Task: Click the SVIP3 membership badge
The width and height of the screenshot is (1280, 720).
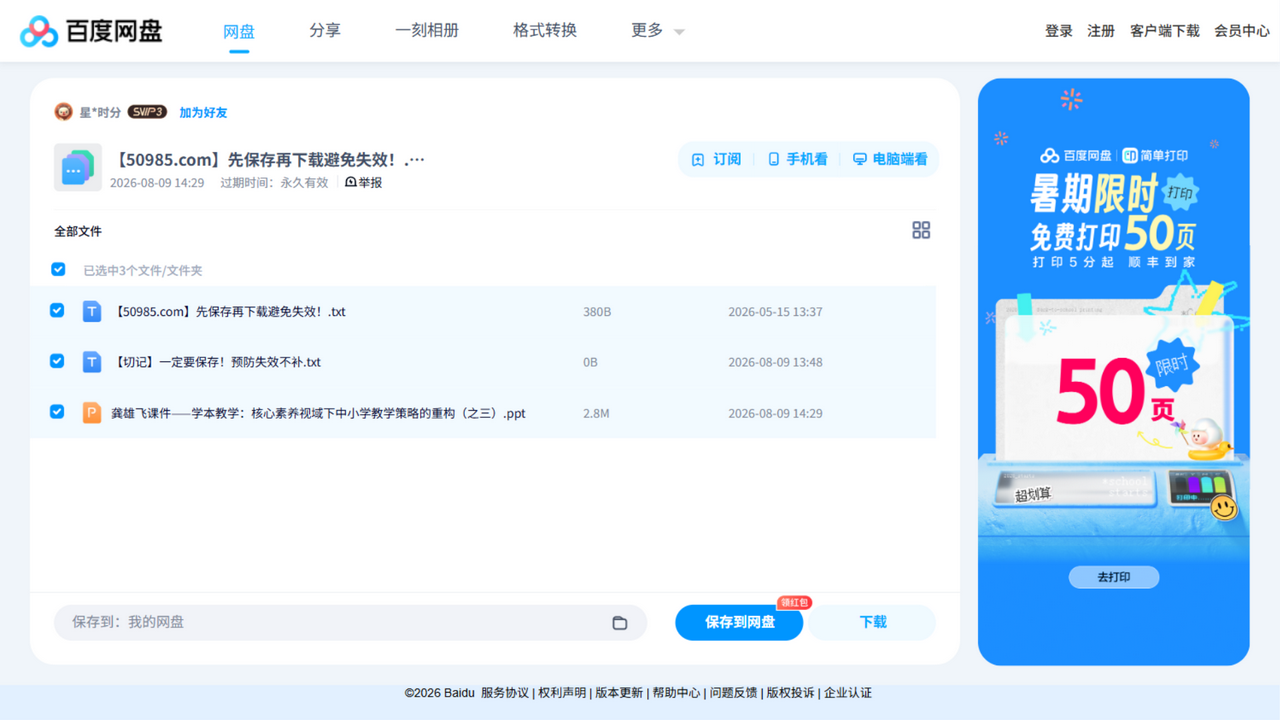Action: [x=147, y=112]
